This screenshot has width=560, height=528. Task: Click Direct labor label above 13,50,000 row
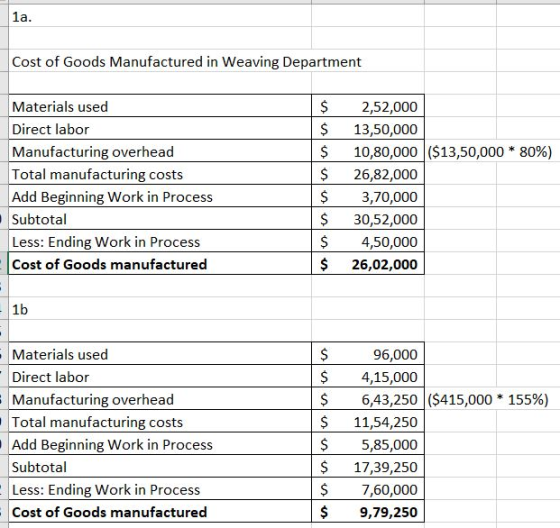click(50, 129)
